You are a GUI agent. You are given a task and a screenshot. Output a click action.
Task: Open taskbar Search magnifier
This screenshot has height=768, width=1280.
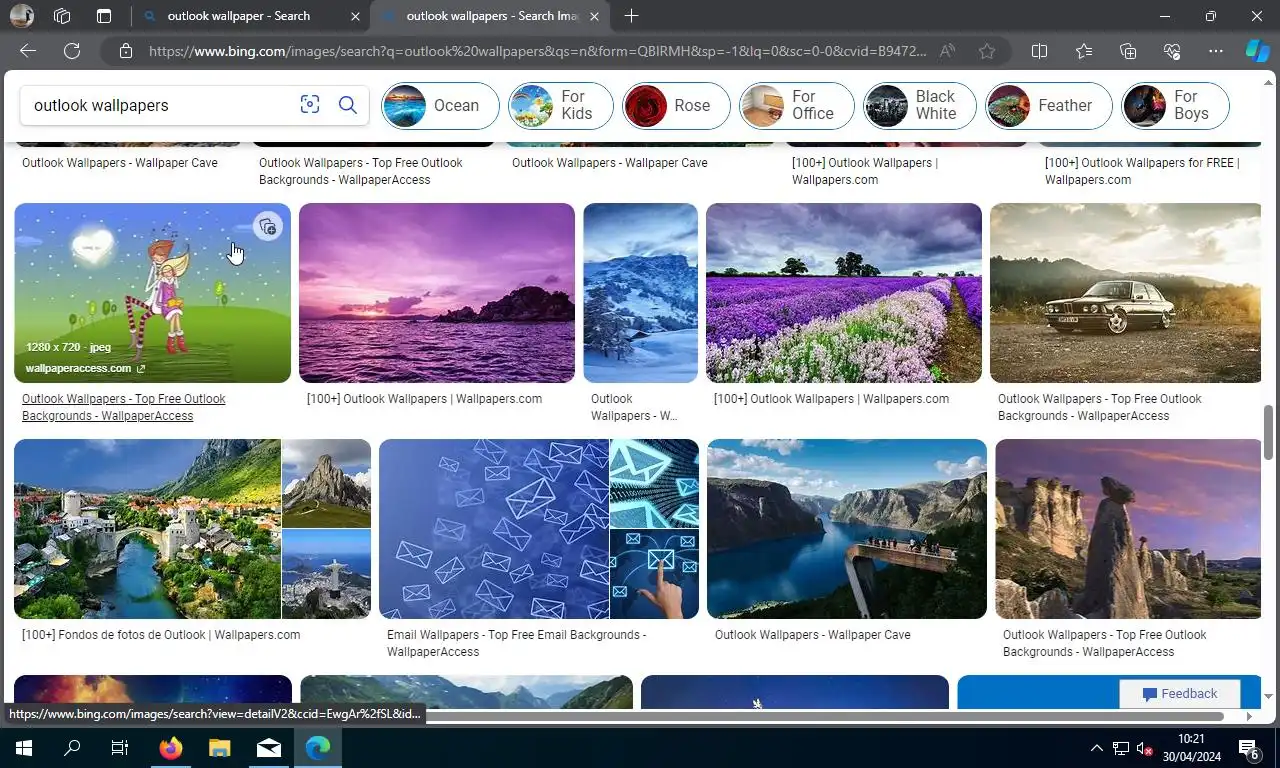[72, 747]
